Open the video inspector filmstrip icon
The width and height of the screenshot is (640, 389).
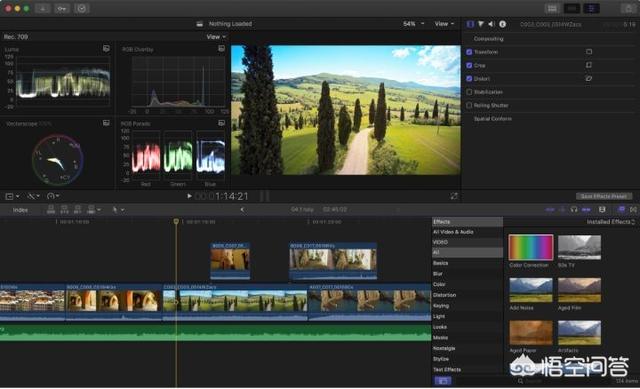click(470, 24)
